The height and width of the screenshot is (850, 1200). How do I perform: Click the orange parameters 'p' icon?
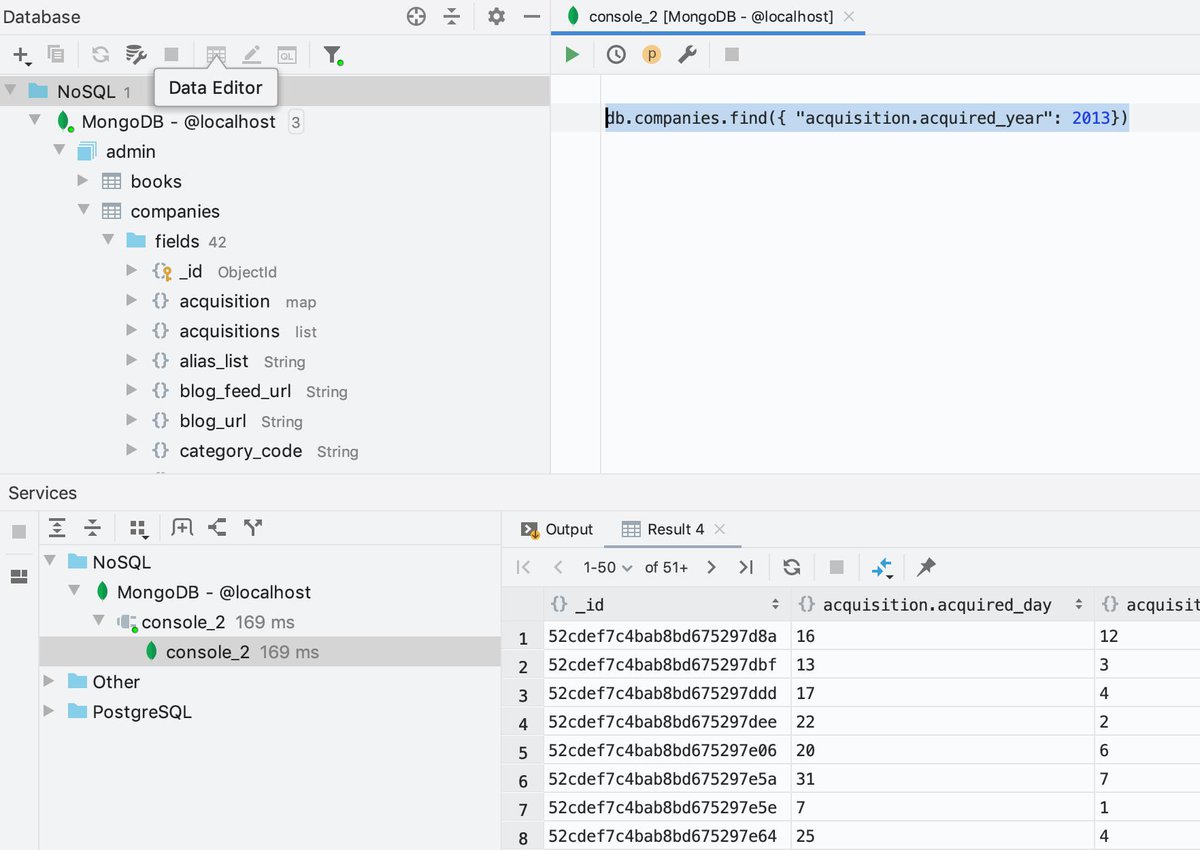(651, 54)
